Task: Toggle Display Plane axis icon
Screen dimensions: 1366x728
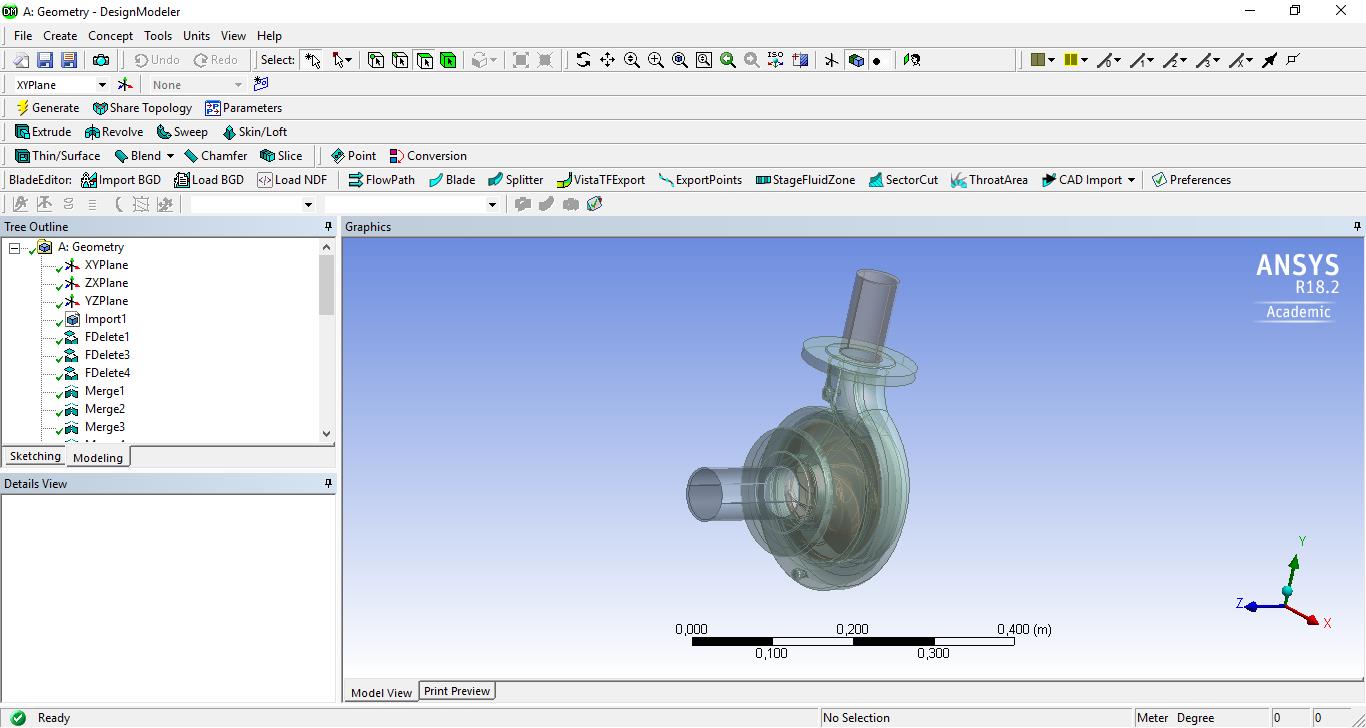Action: pos(831,60)
